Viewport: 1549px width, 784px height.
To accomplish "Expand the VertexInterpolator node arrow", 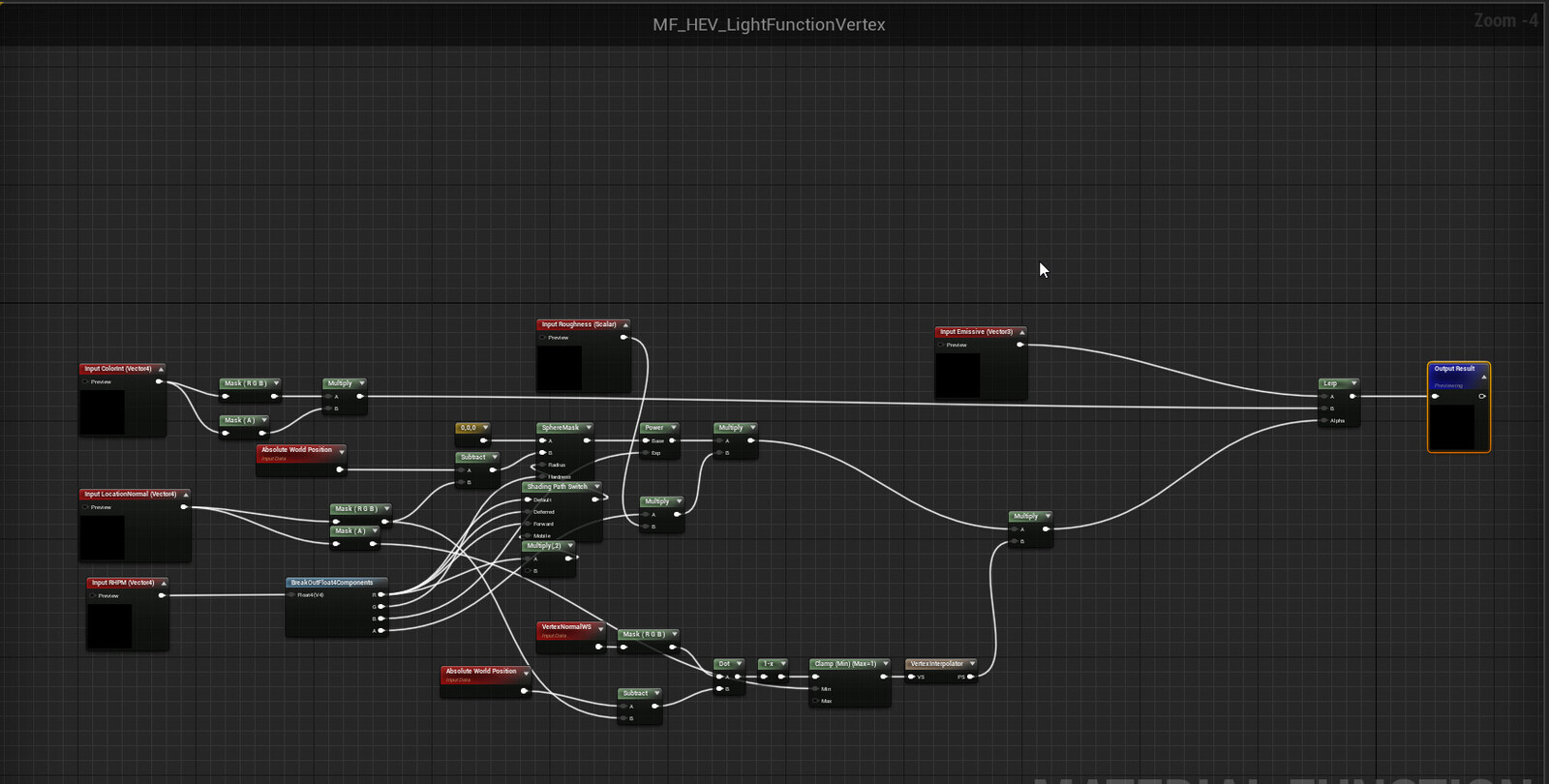I will (x=971, y=664).
